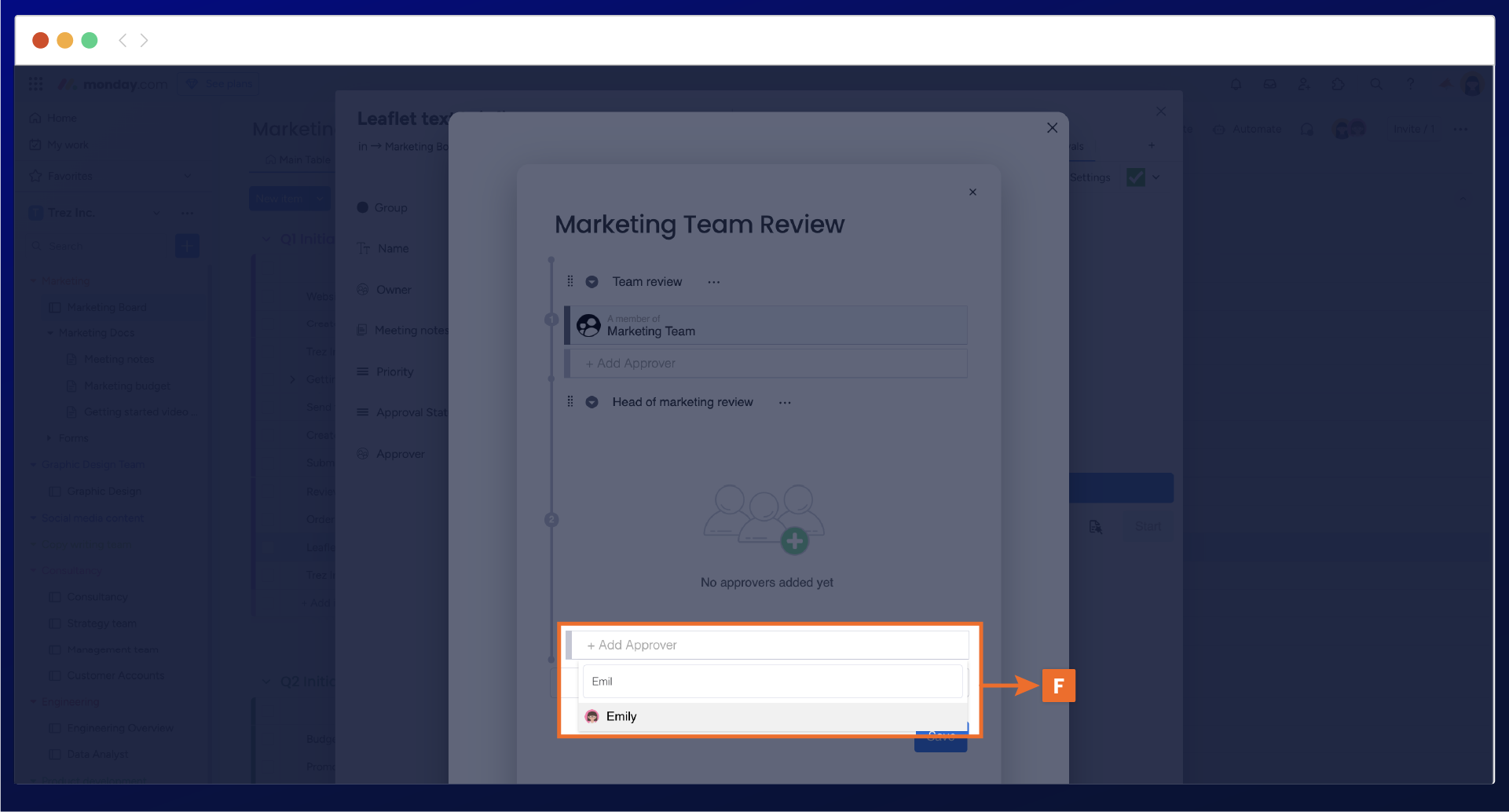This screenshot has height=812, width=1509.
Task: Select the Marketing Team approver row
Action: coord(766,325)
